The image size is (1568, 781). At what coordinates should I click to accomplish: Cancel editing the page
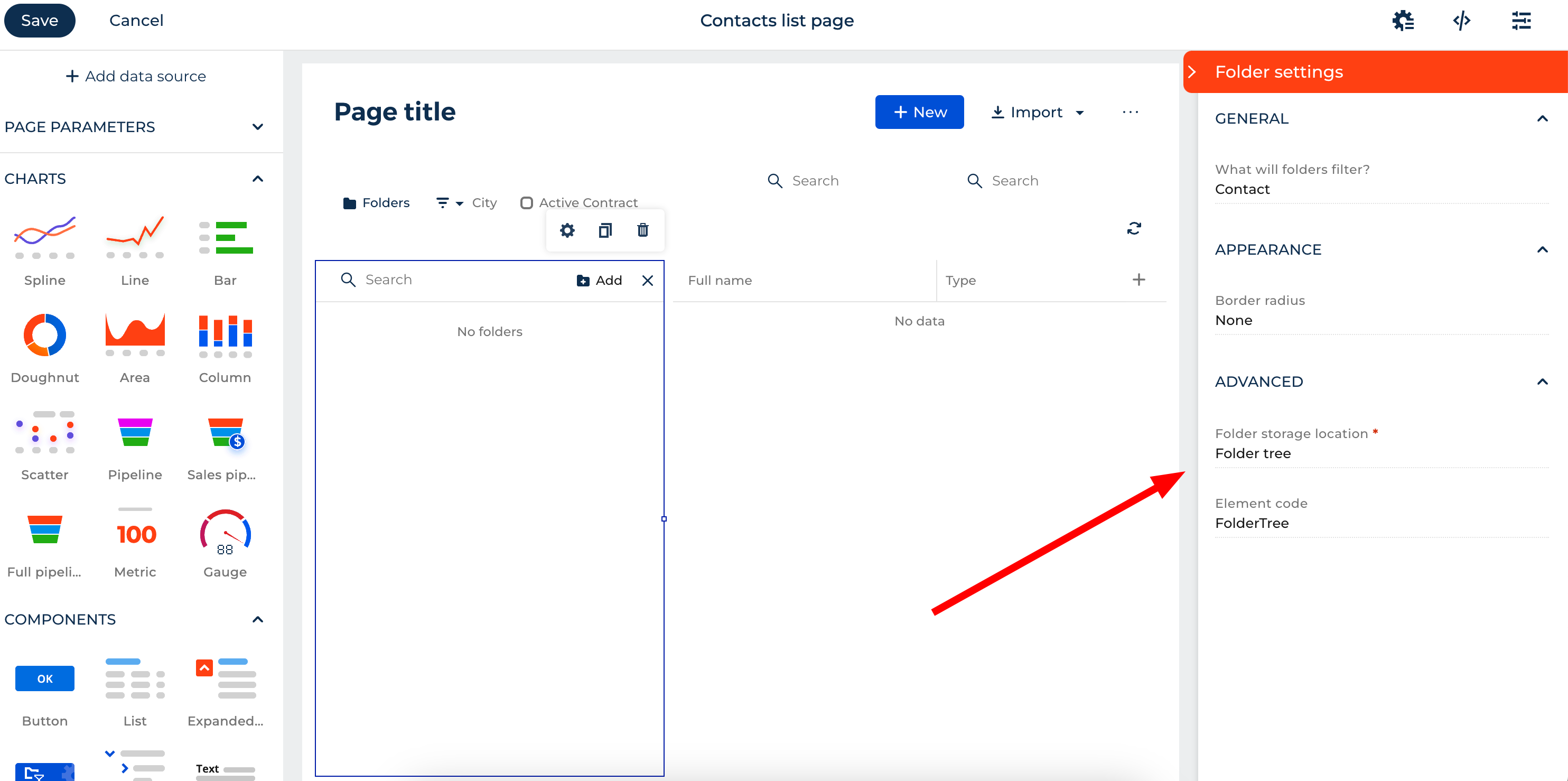[x=136, y=20]
